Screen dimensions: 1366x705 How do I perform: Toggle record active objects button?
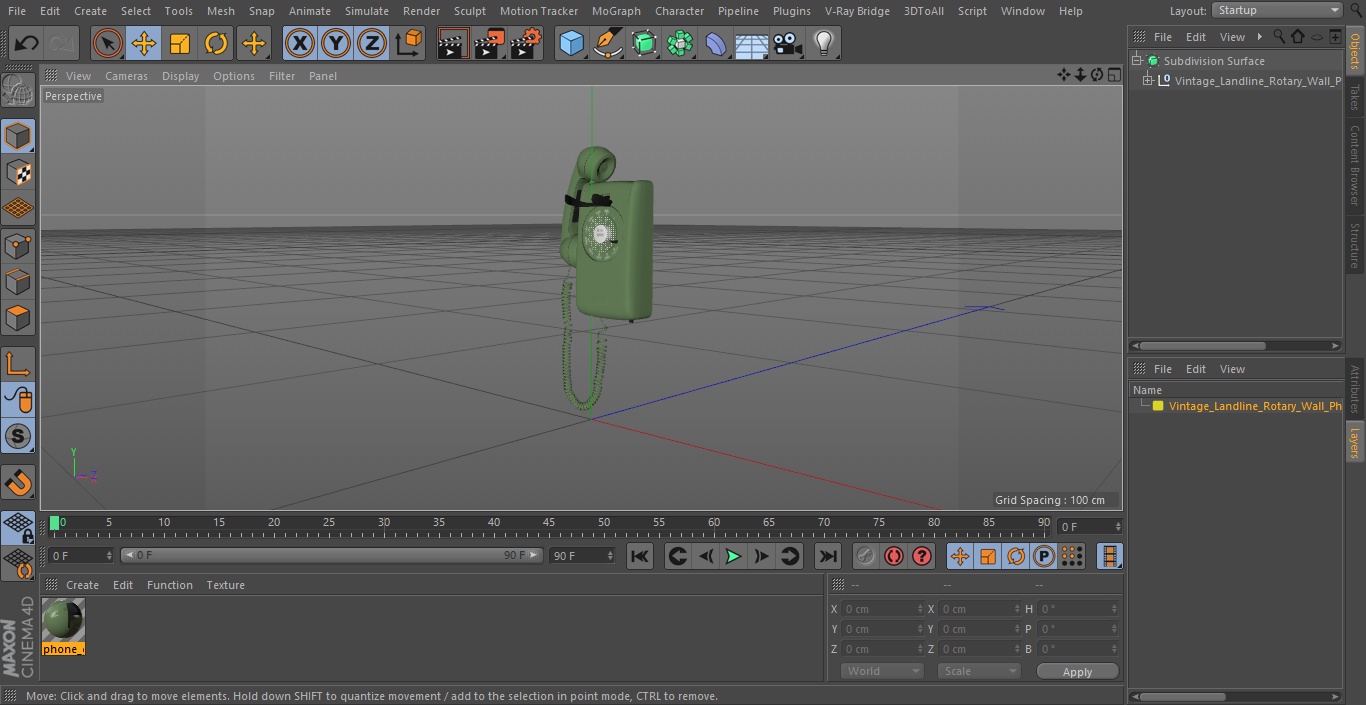click(x=866, y=556)
